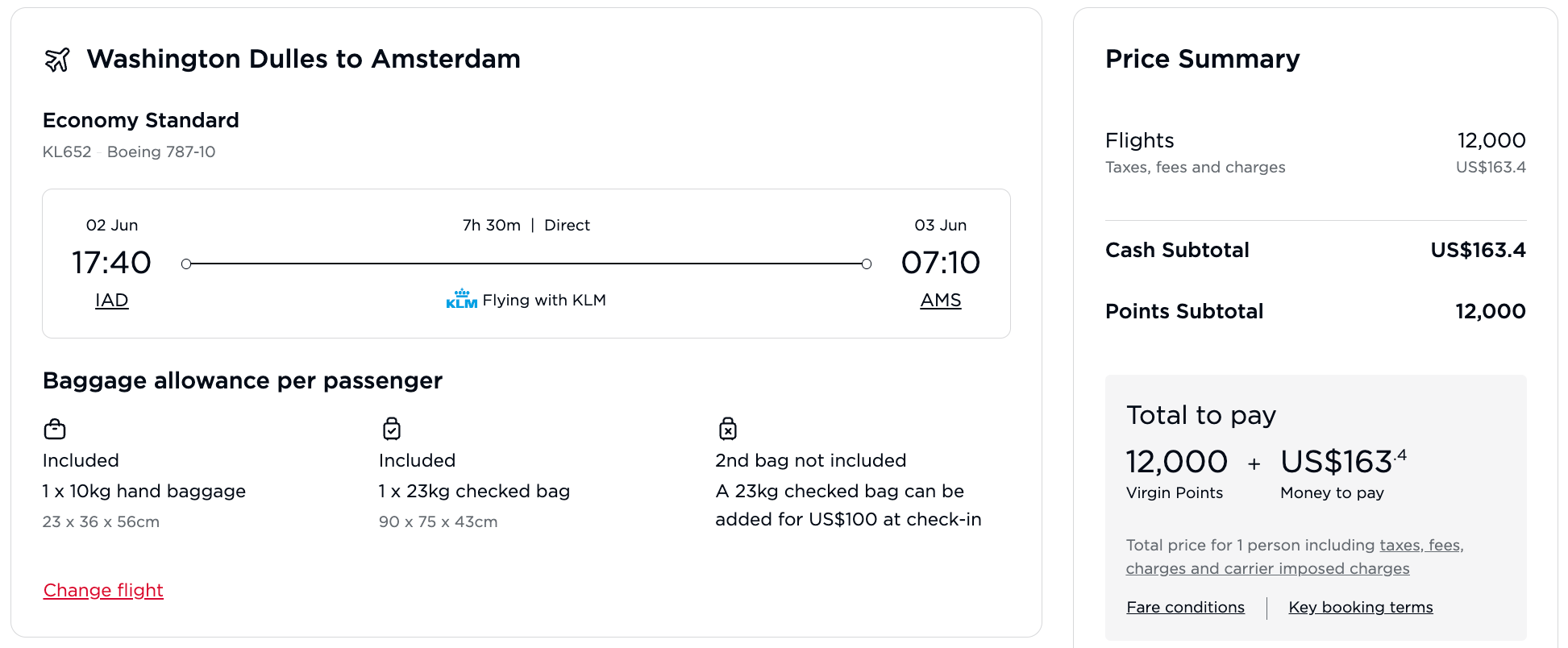The width and height of the screenshot is (1568, 648).
Task: Open the Key booking terms link
Action: tap(1360, 607)
